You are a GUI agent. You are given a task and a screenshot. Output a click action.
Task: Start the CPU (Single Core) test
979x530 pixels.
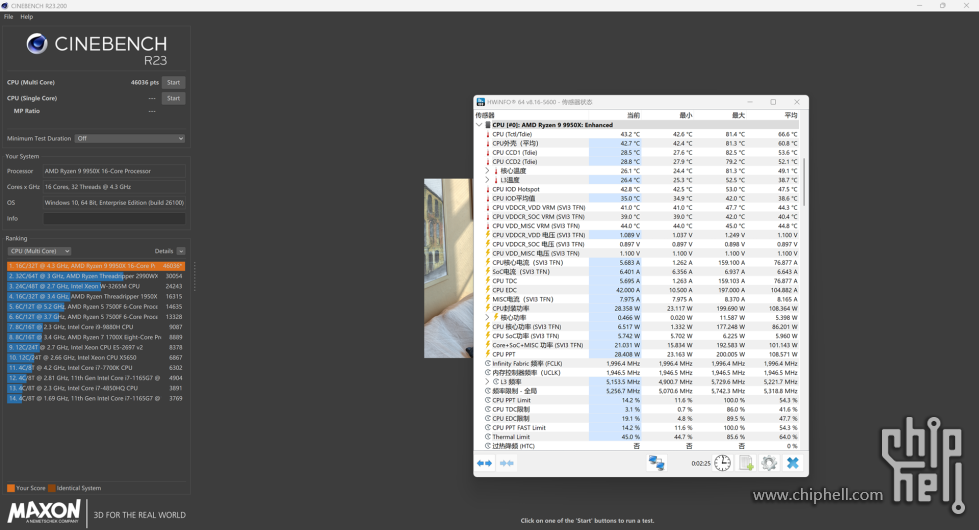(174, 98)
